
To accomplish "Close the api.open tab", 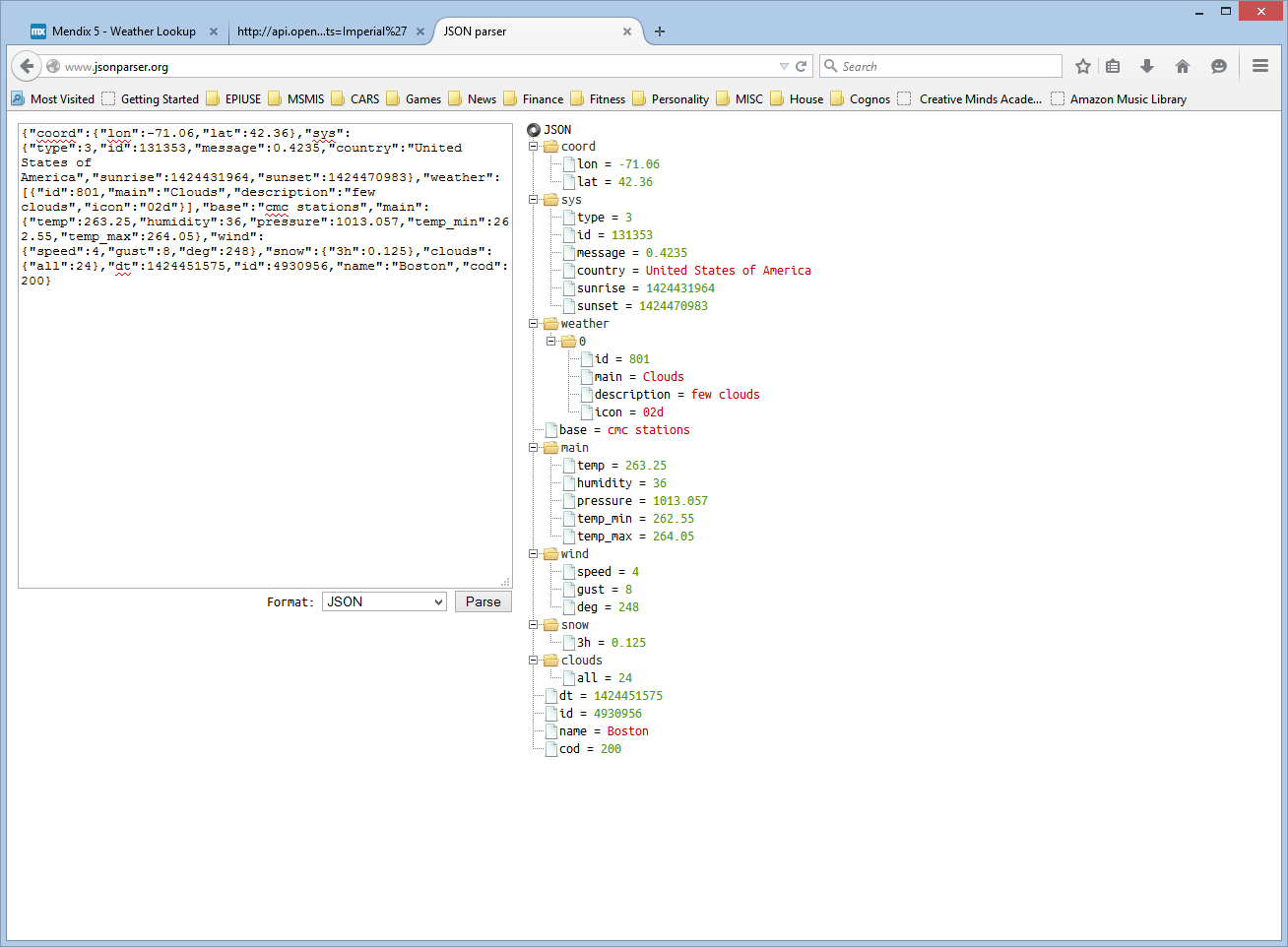I will [420, 32].
